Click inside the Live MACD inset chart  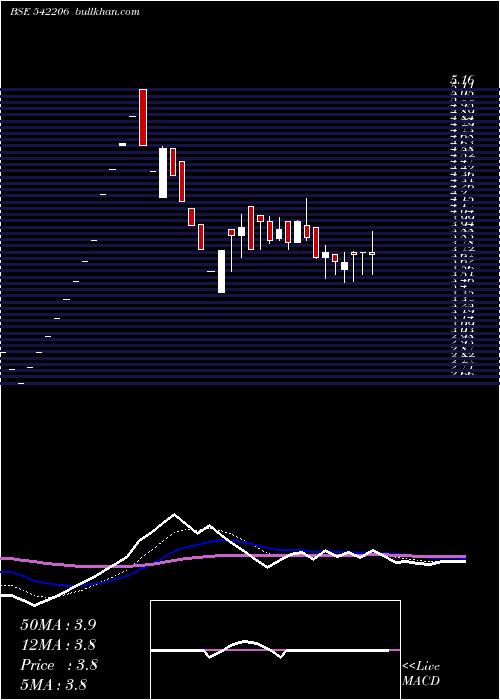point(275,650)
